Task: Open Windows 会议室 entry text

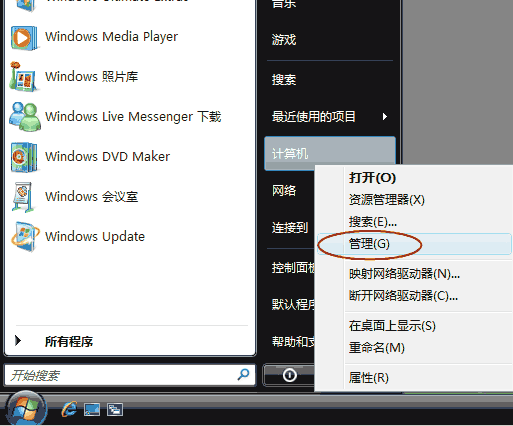Action: [92, 196]
